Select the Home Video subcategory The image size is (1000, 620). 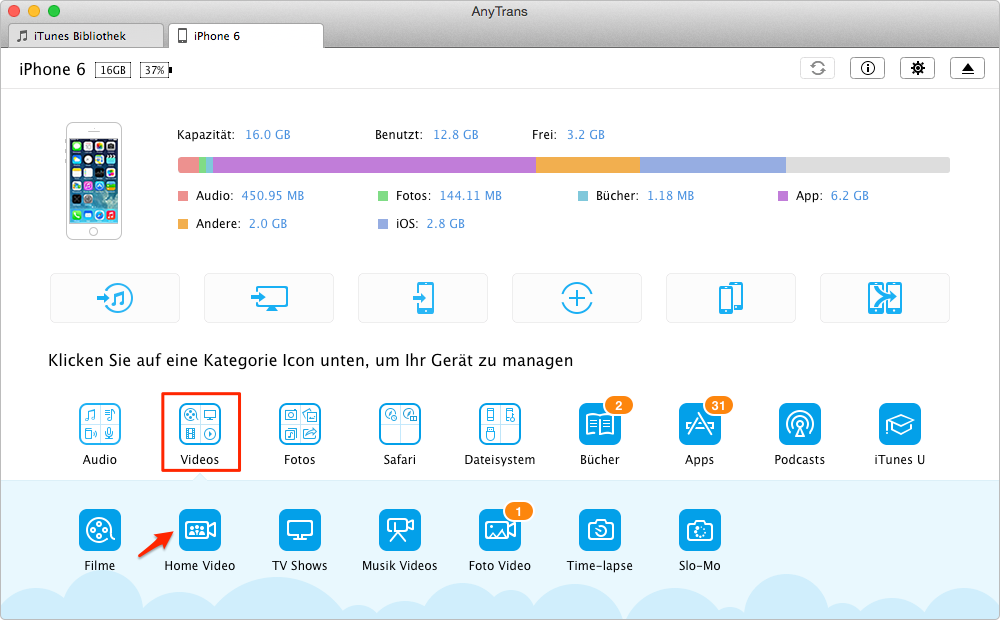tap(200, 530)
